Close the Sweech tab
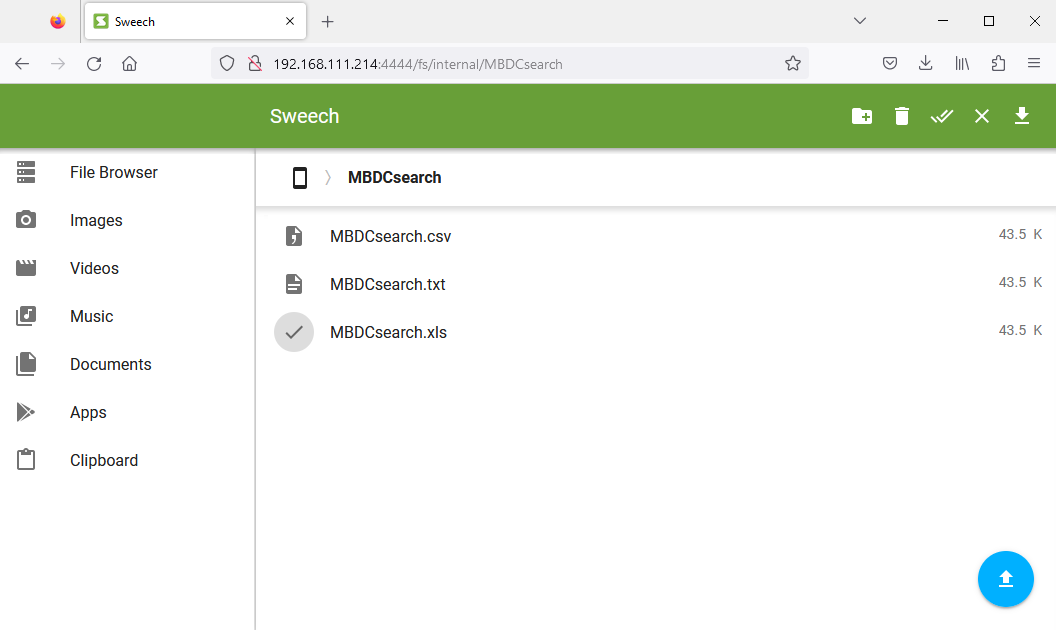 [x=290, y=22]
